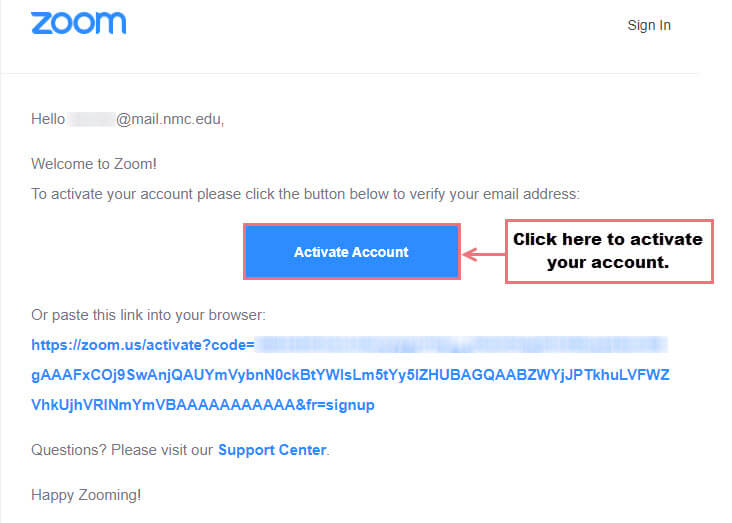Click the 'Welcome to Zoom!' line
Screen dimensions: 732x523
coord(94,164)
